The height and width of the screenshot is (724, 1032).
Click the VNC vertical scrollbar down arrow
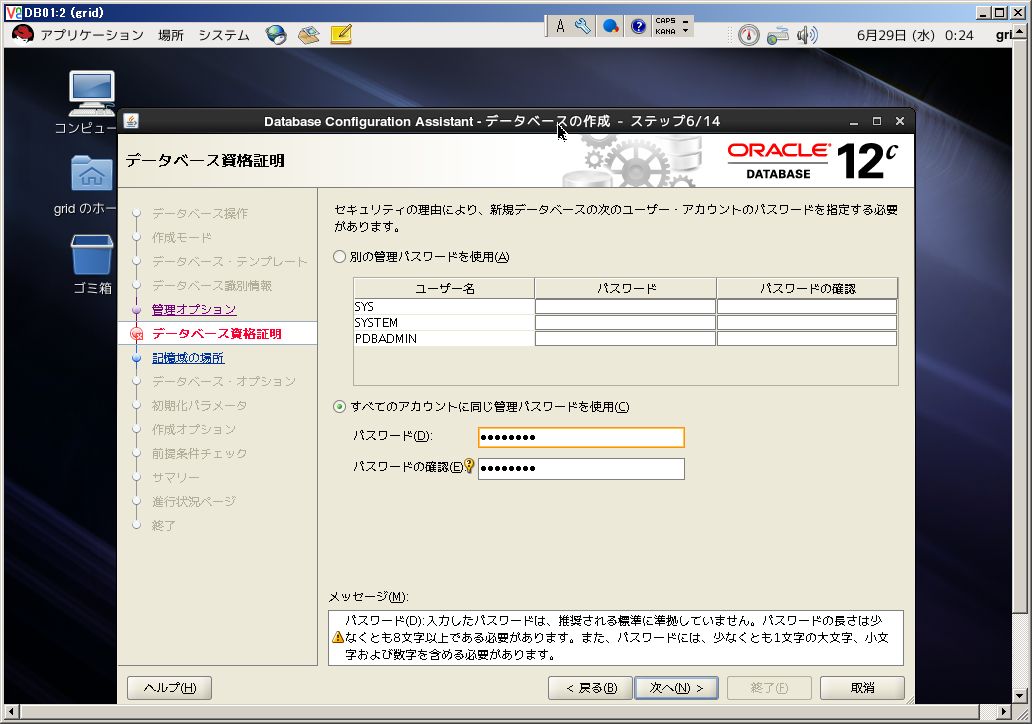pyautogui.click(x=1019, y=695)
